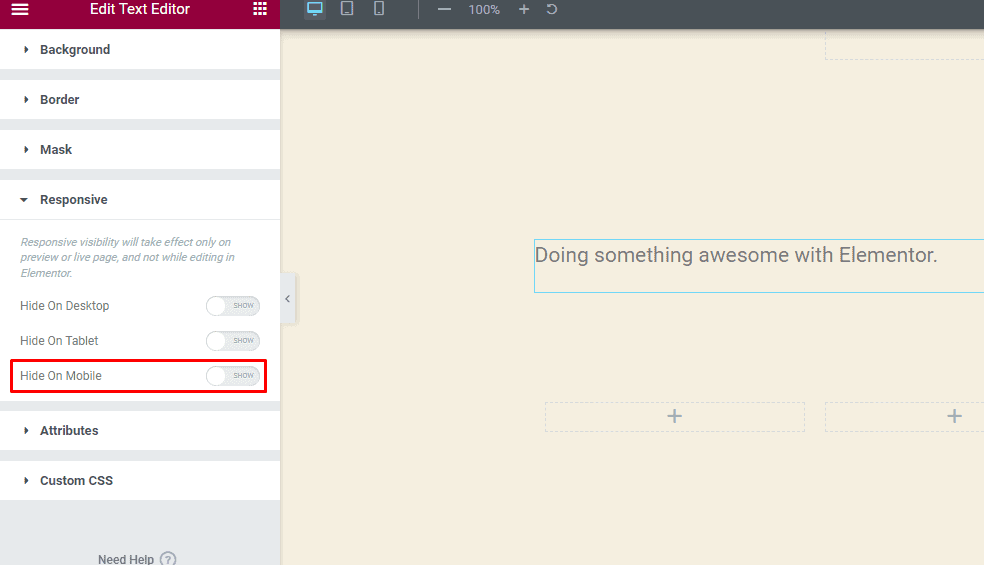Open the hamburger menu in the panel header
The height and width of the screenshot is (565, 984).
pyautogui.click(x=20, y=9)
